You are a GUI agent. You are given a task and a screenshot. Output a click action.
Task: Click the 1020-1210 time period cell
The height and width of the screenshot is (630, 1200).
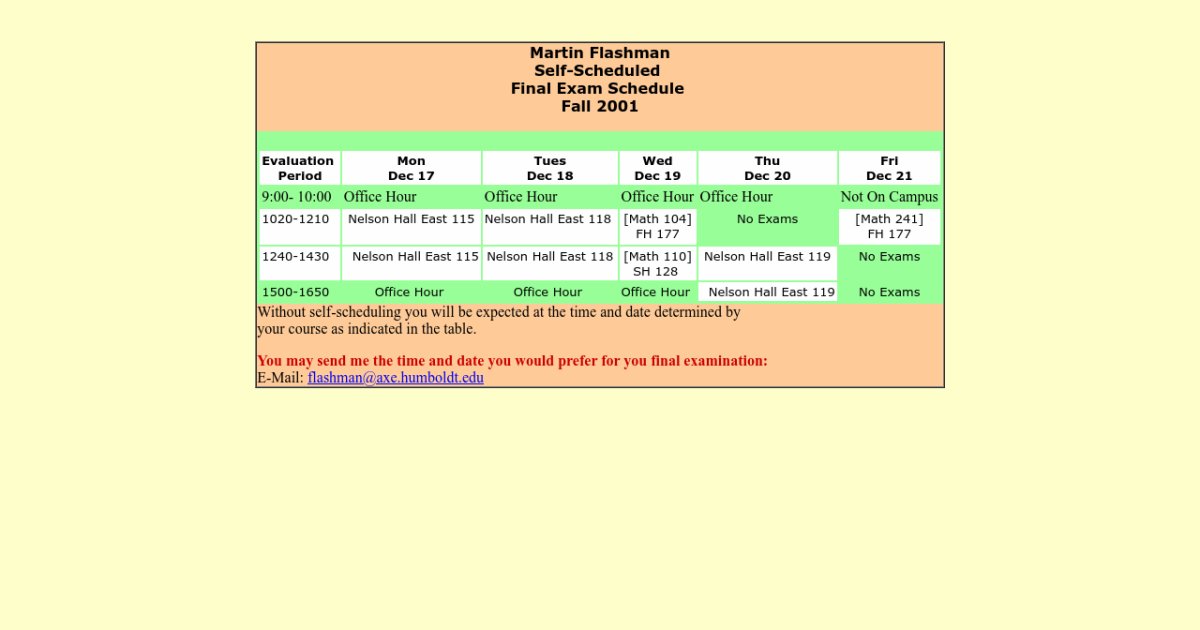(x=296, y=220)
